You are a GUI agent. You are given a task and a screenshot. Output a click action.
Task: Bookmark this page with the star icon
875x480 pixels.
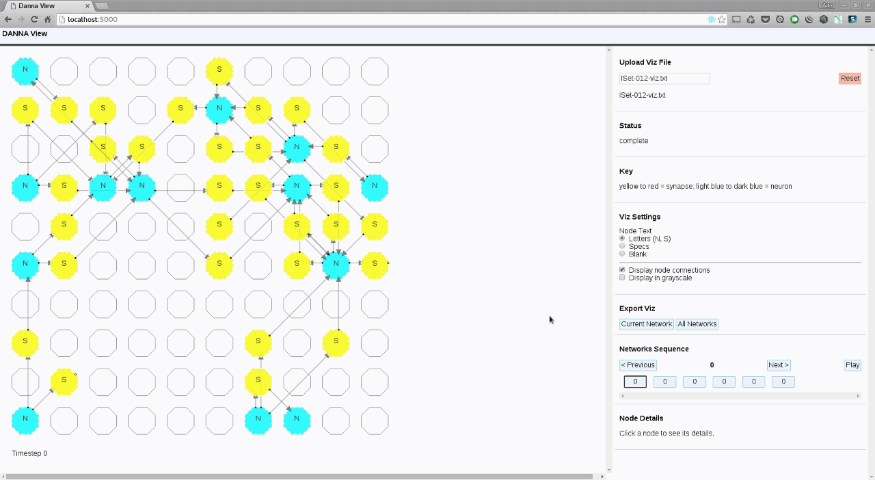(721, 19)
